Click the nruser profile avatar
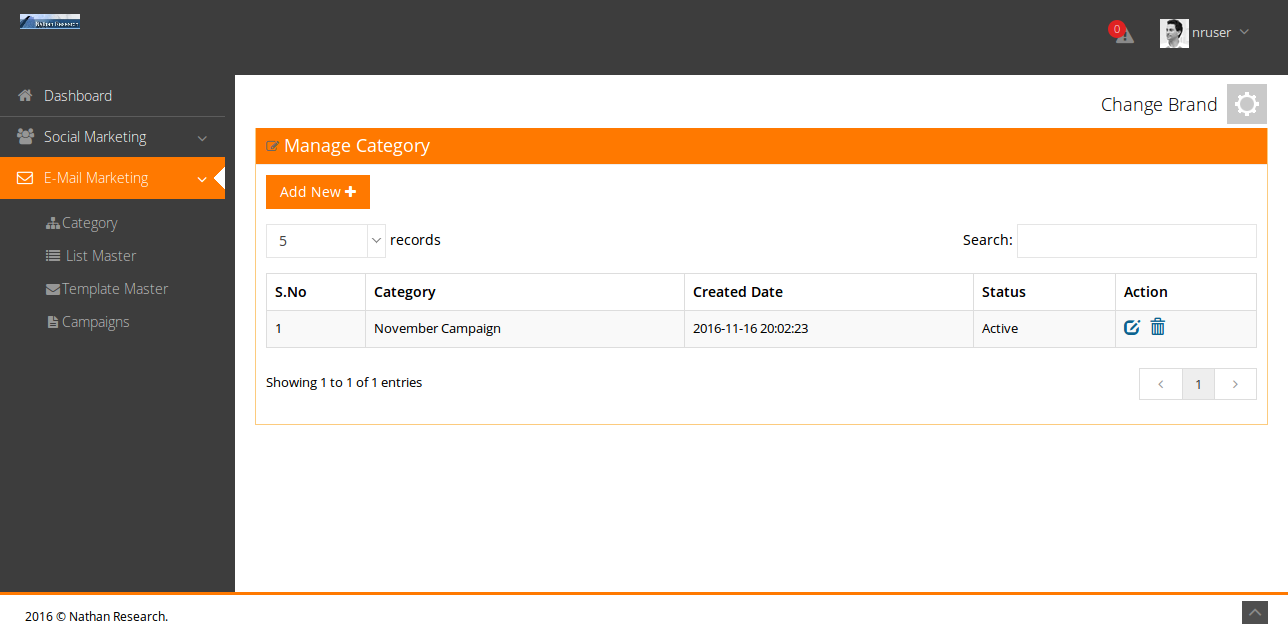 point(1174,33)
